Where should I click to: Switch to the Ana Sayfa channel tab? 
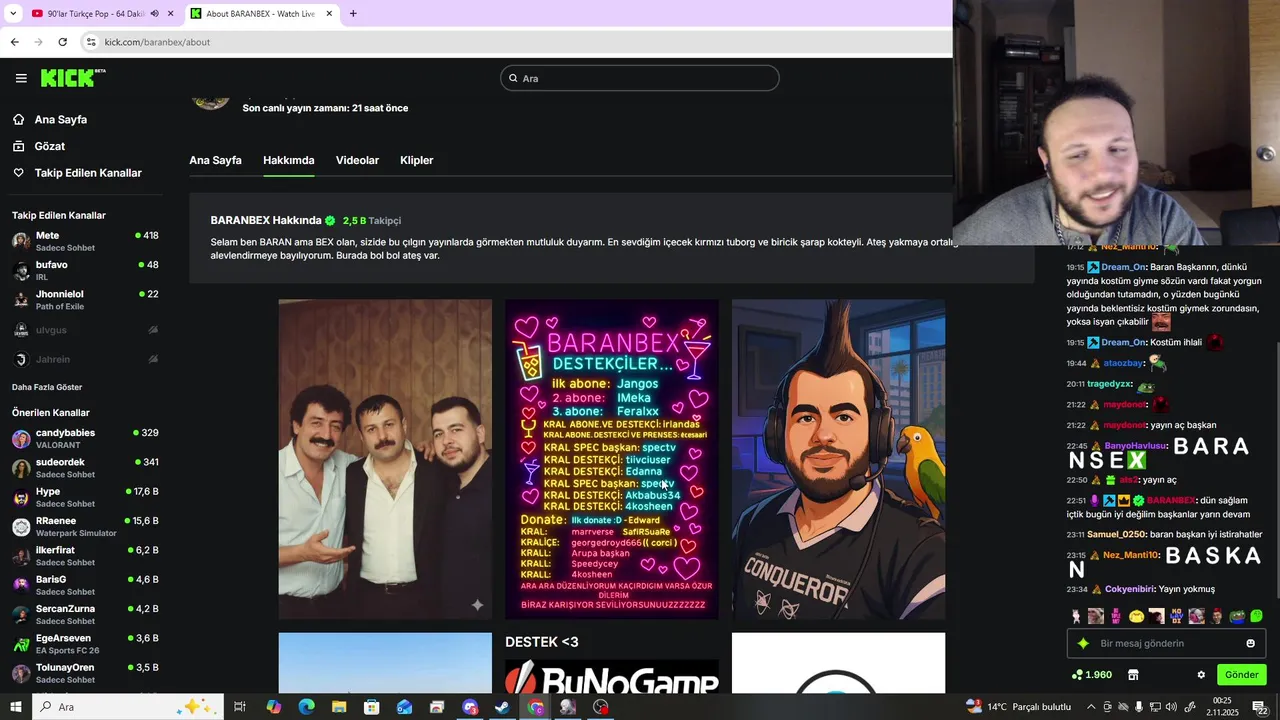[215, 160]
